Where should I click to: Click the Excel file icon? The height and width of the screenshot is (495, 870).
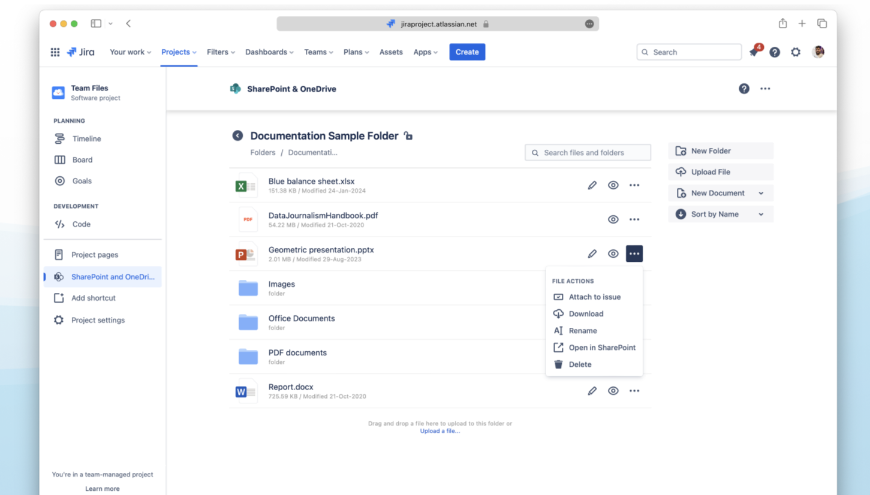tap(246, 186)
